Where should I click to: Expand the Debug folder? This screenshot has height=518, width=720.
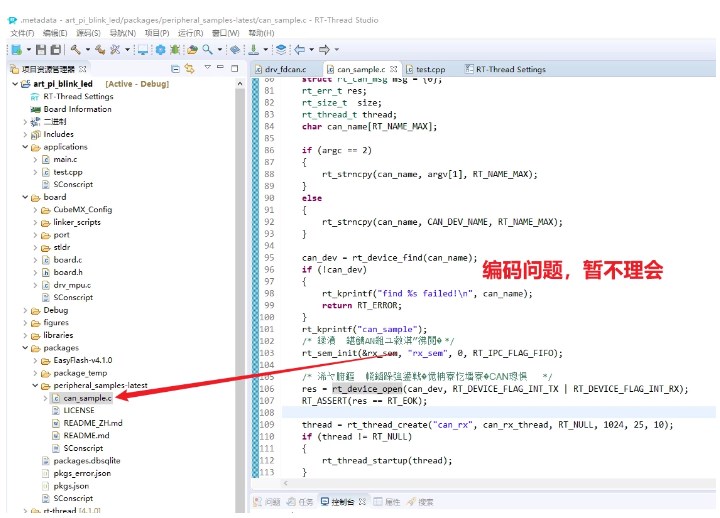tap(25, 310)
